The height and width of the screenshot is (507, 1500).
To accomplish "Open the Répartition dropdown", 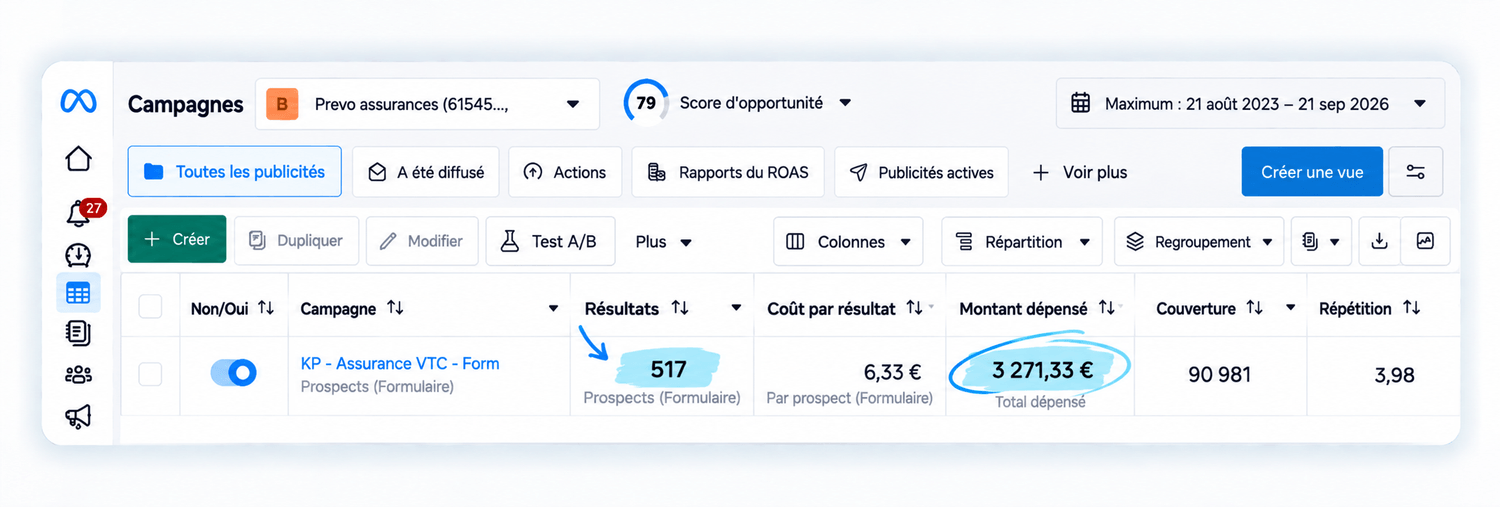I will (x=1022, y=241).
